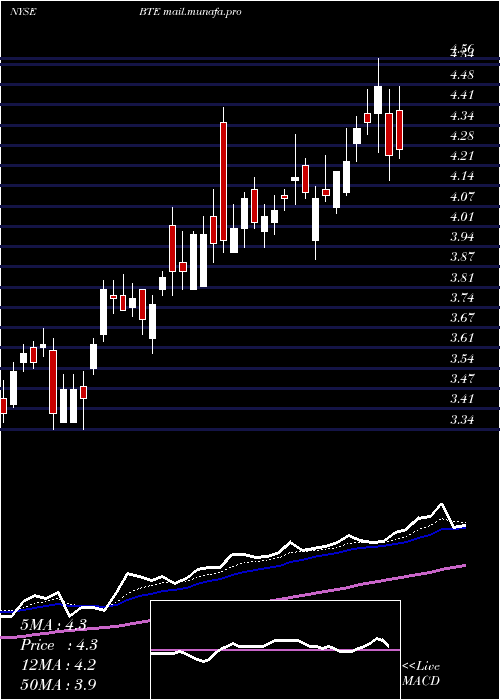500x700 pixels.
Task: Click the highest white candlestick near 4.41
Action: click(x=378, y=100)
